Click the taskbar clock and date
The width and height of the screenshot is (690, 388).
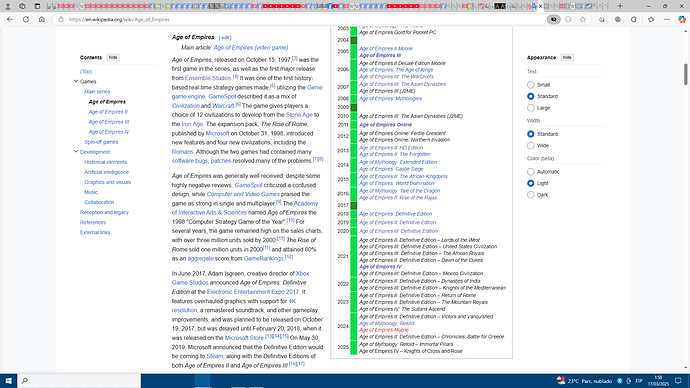coord(658,381)
